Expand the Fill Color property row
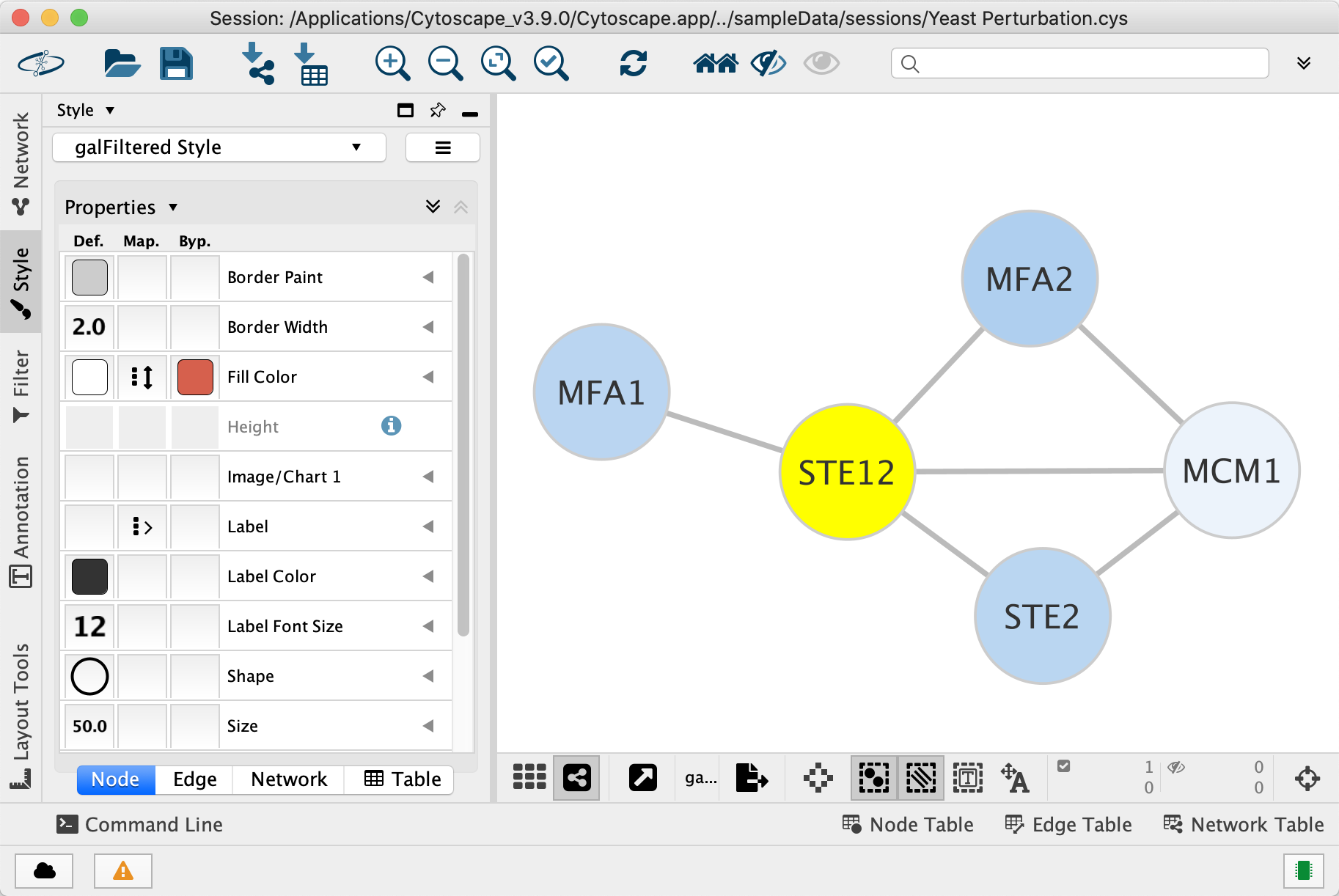This screenshot has width=1339, height=896. (x=428, y=377)
